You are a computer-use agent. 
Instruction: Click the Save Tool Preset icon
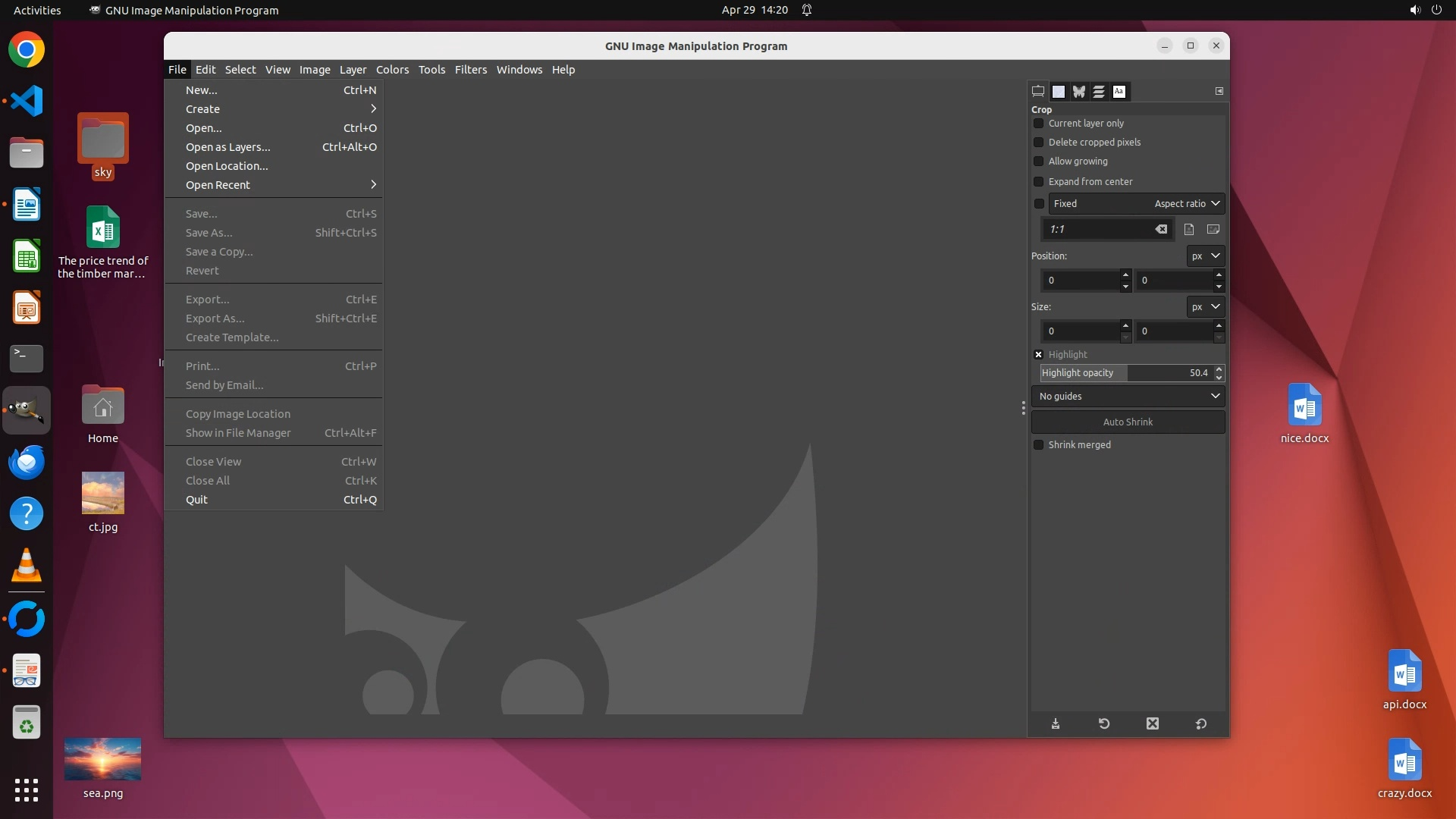tap(1056, 723)
